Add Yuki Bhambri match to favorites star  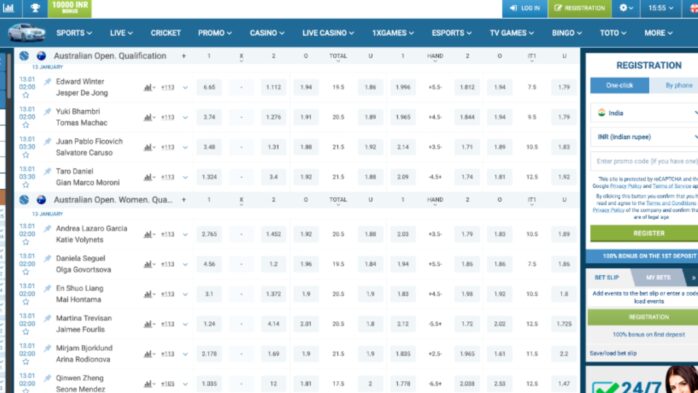tap(26, 125)
